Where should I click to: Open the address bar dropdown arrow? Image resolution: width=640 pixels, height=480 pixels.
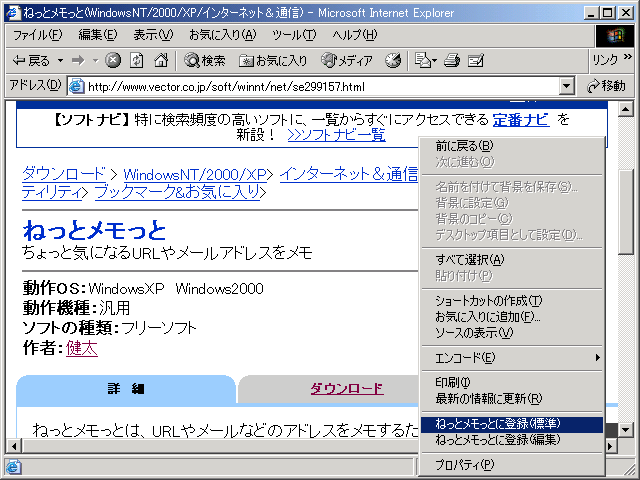pos(566,86)
